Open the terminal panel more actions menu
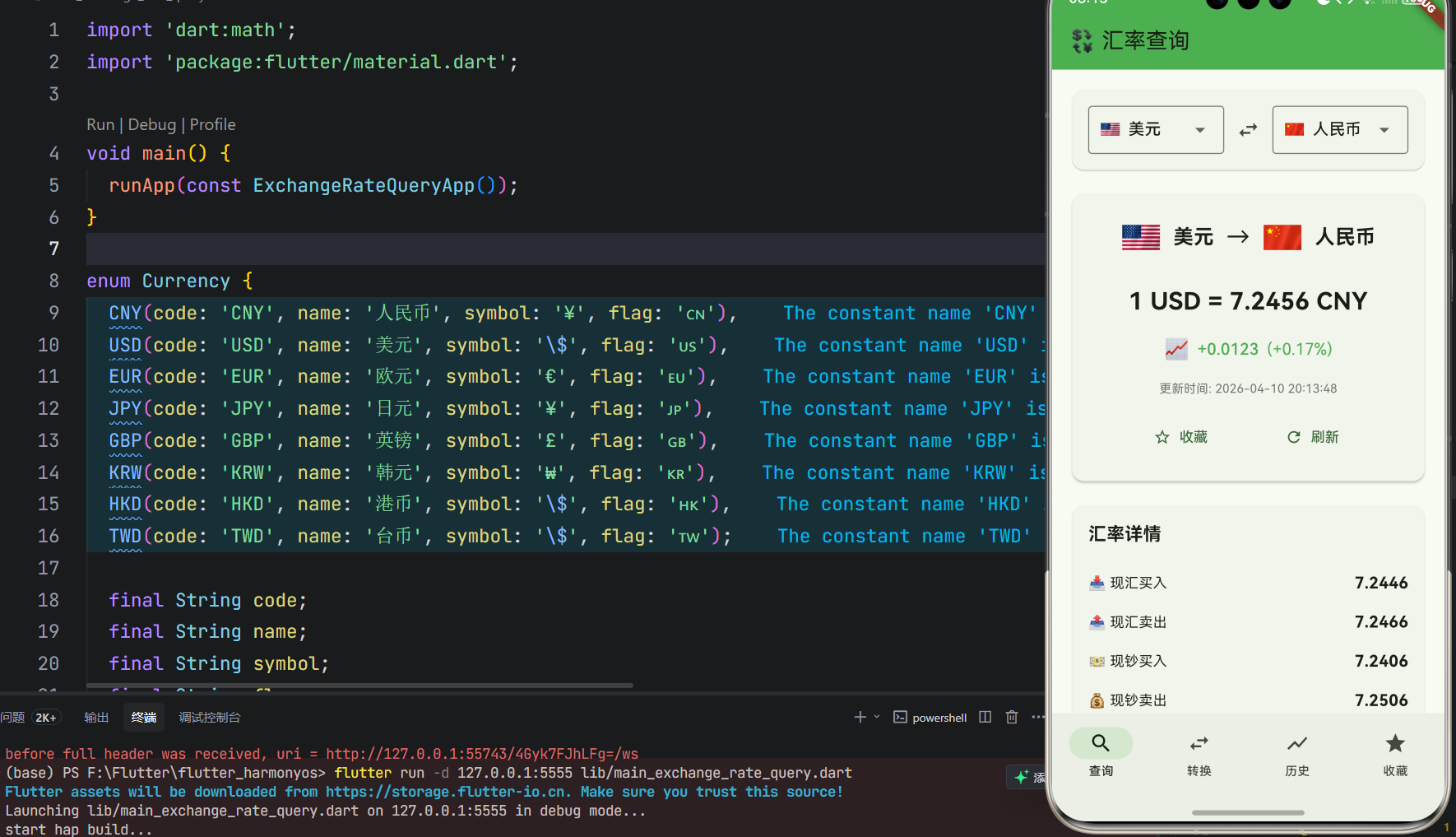Screen dimensions: 1456x837 [1037, 717]
